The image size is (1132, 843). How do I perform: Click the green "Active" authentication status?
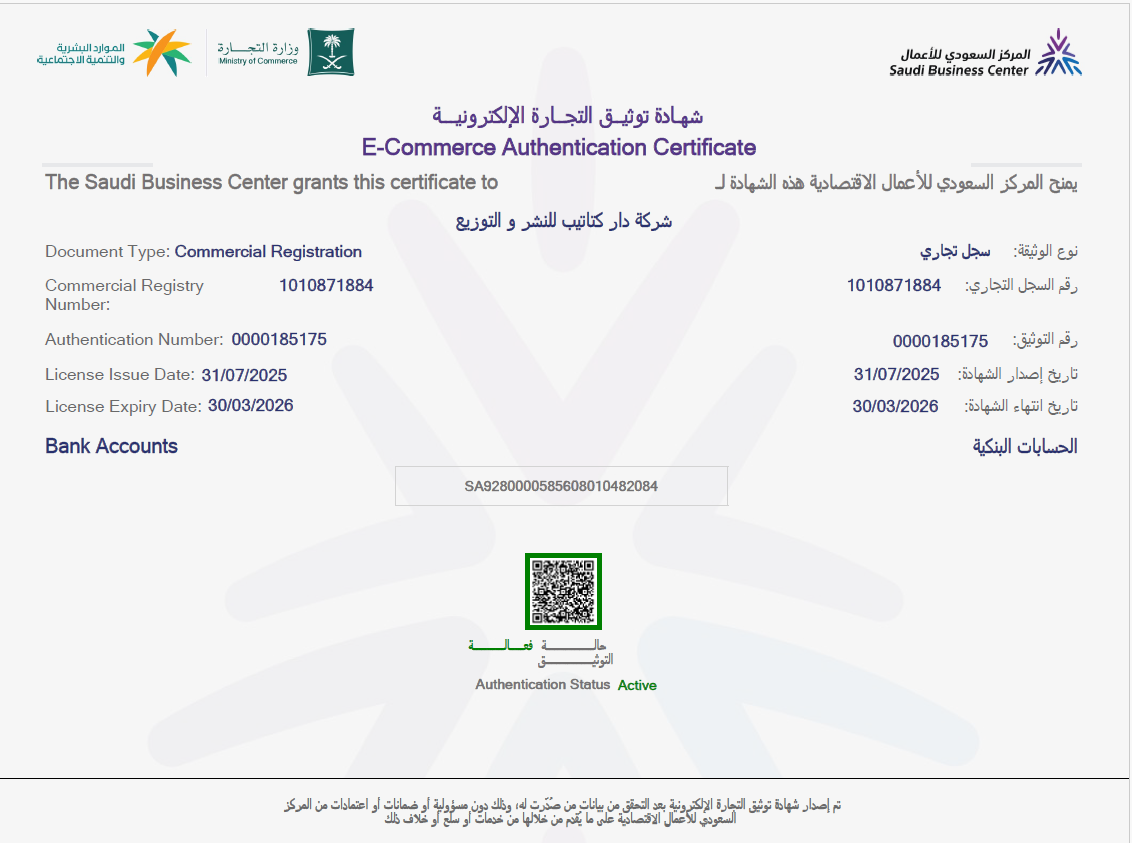[x=637, y=685]
